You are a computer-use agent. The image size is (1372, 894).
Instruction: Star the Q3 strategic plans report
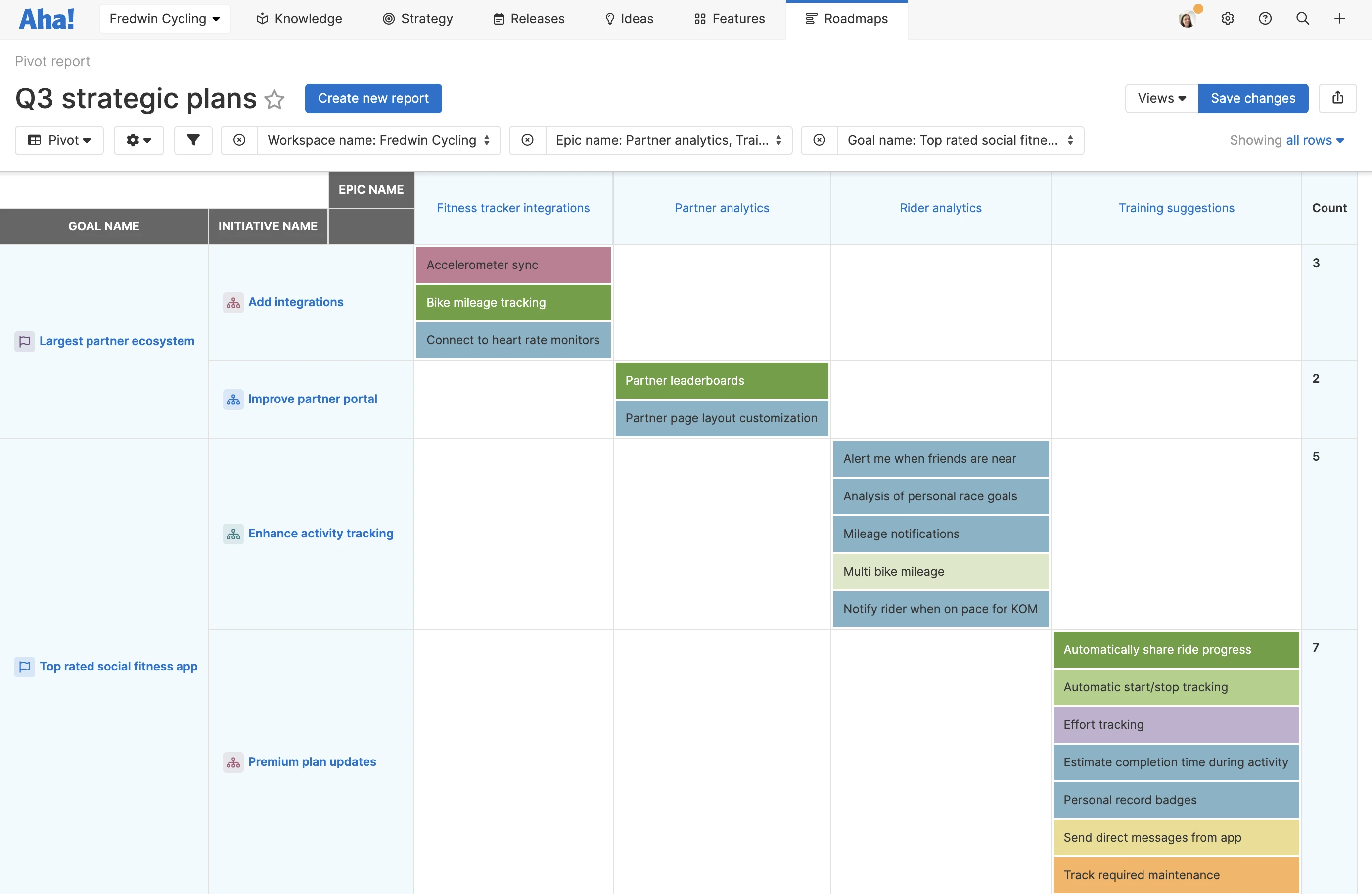point(274,99)
